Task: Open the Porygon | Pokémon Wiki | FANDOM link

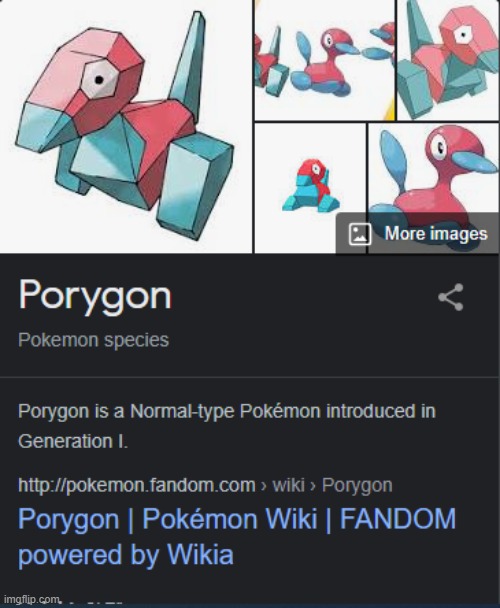Action: pyautogui.click(x=237, y=519)
